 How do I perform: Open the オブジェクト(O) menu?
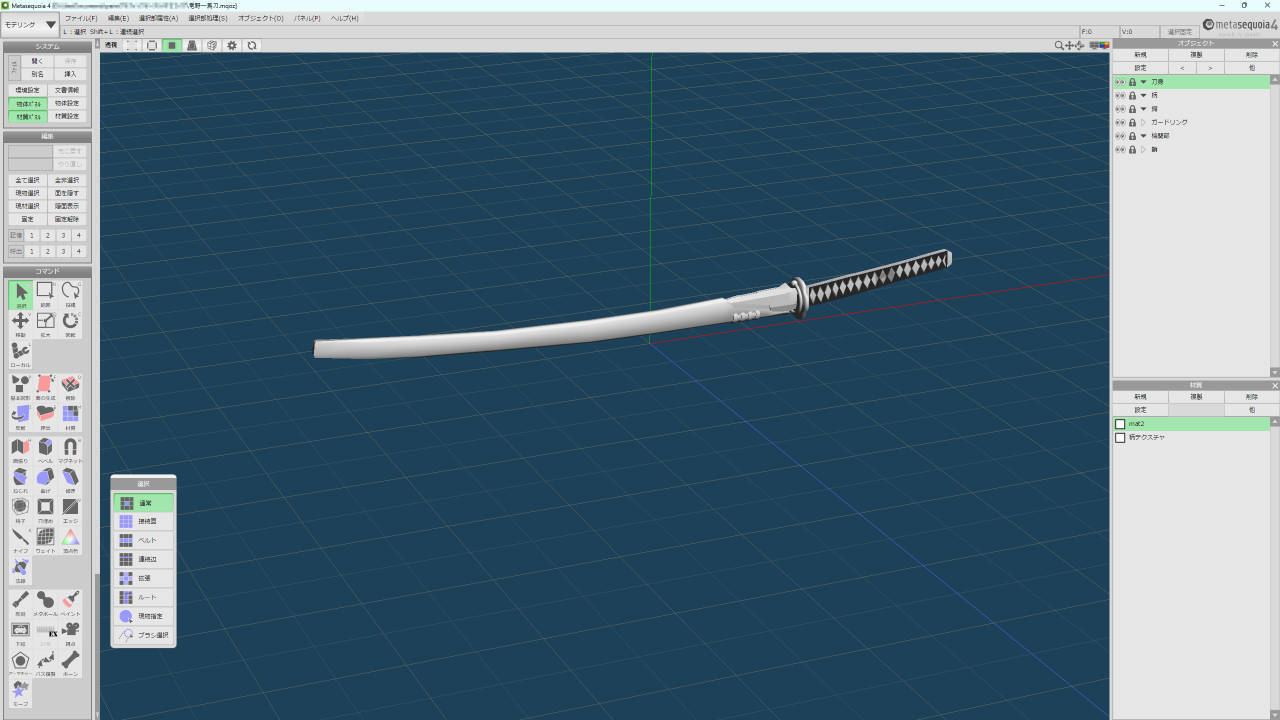(260, 18)
